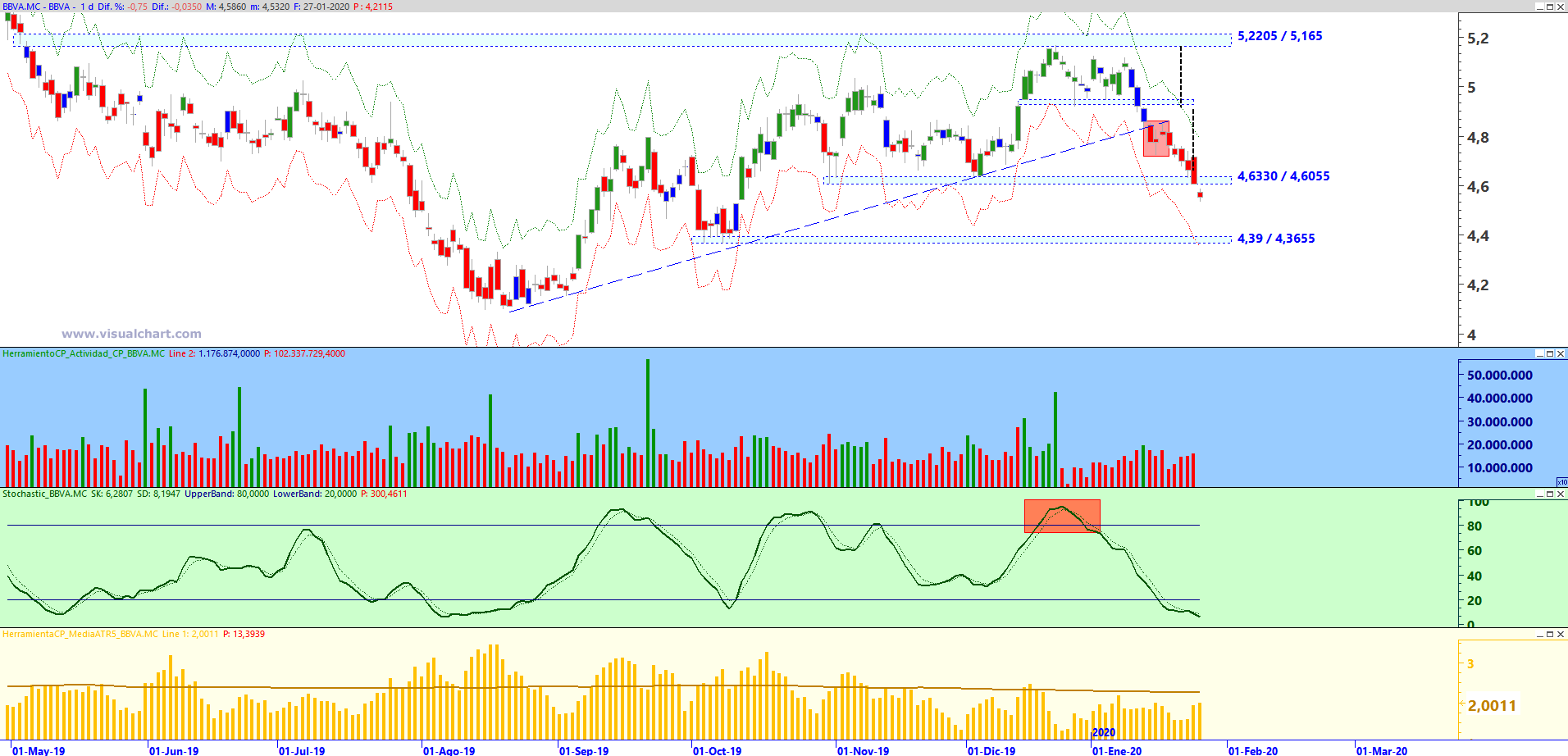Click the F: 27-01-2020 date field
This screenshot has width=1568, height=756.
[321, 7]
